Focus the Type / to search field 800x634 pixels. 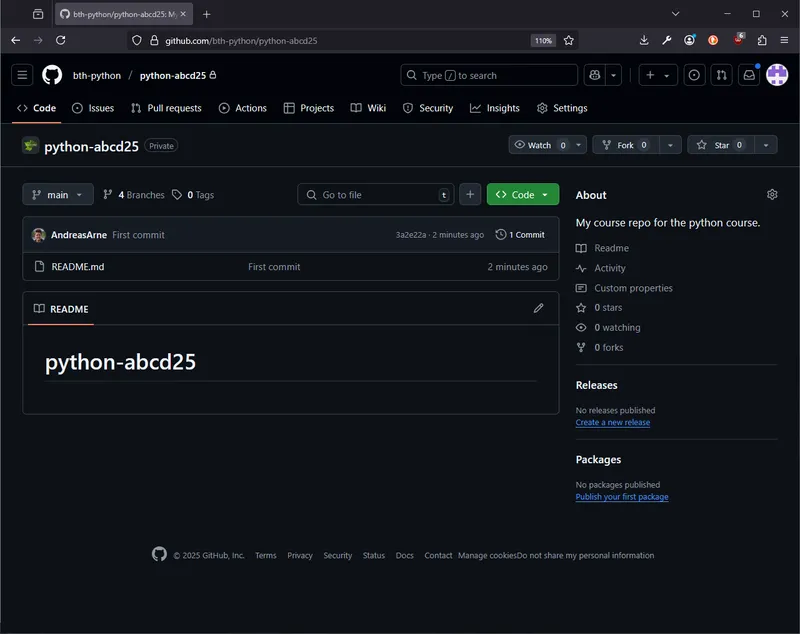pos(489,75)
